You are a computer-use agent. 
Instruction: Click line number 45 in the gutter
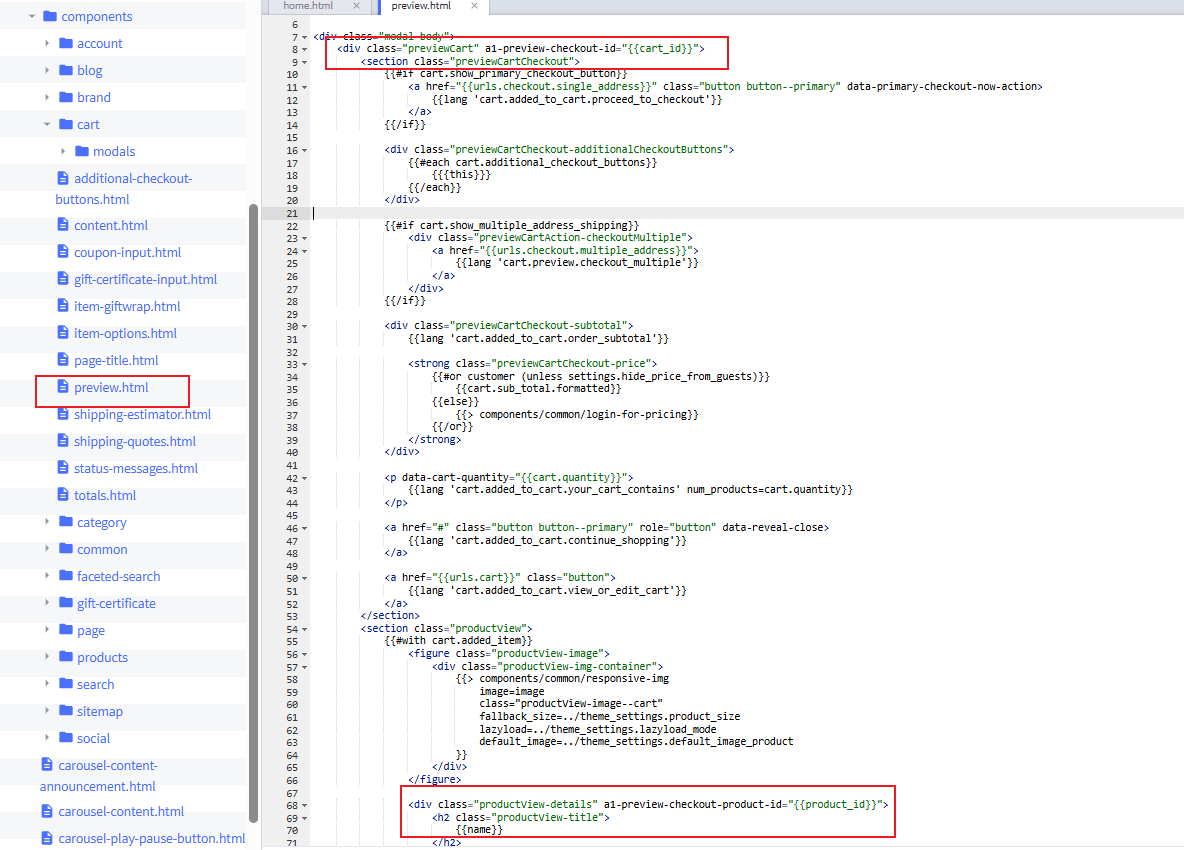click(292, 516)
